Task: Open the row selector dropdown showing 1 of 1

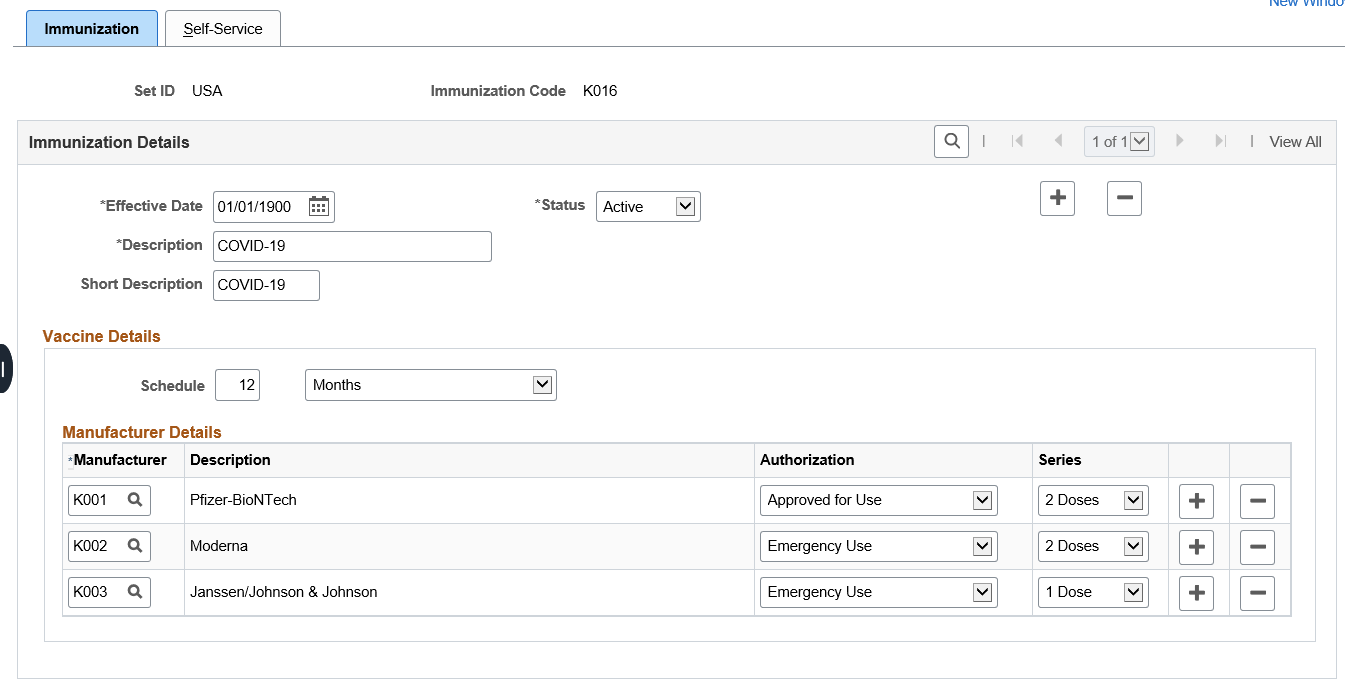Action: click(x=1119, y=142)
